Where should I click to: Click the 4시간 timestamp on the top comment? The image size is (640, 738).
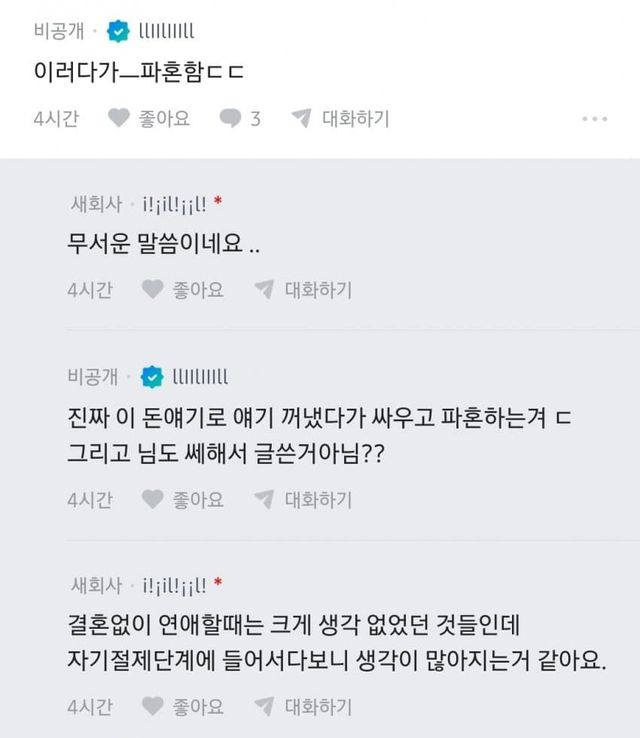[x=55, y=119]
